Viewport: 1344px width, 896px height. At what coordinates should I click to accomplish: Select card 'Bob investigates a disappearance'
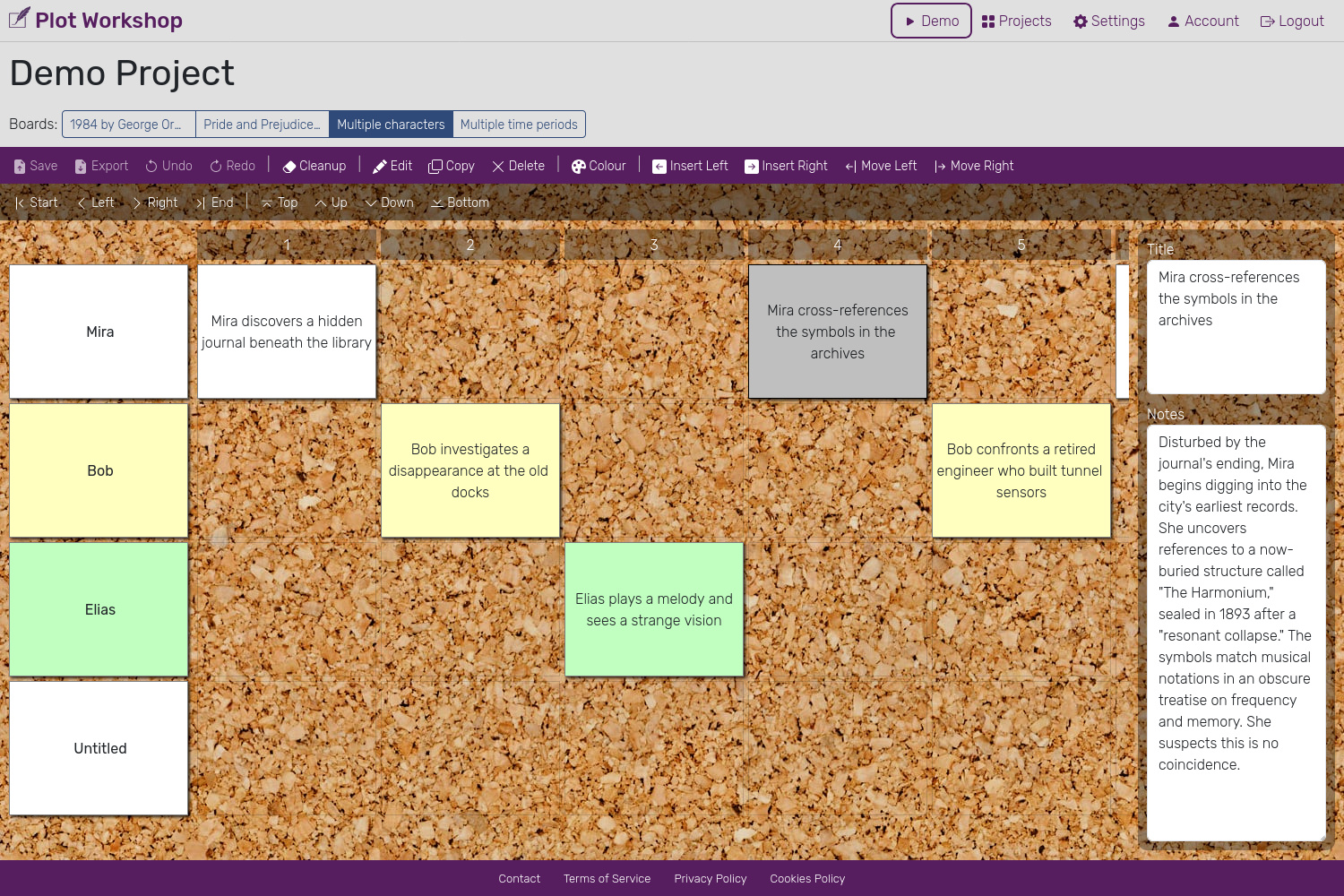pyautogui.click(x=470, y=470)
